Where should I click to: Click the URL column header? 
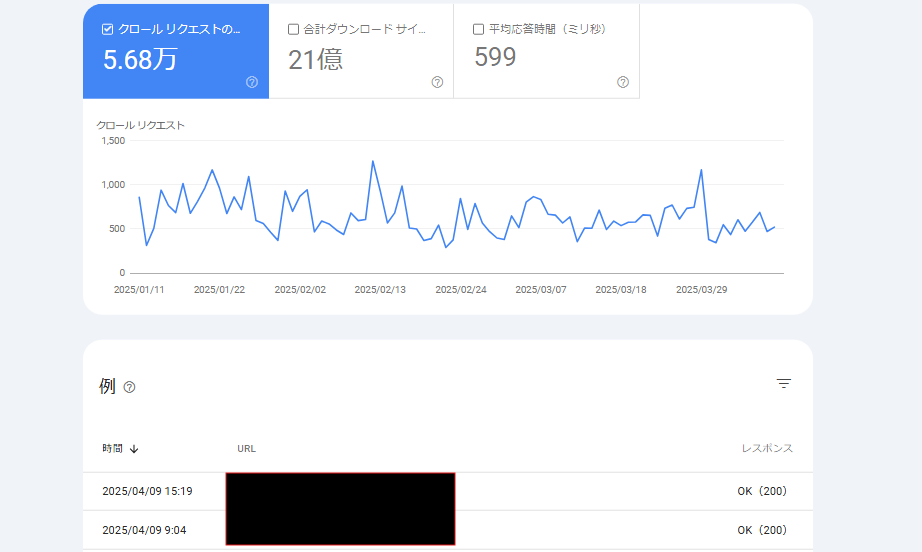pyautogui.click(x=246, y=449)
